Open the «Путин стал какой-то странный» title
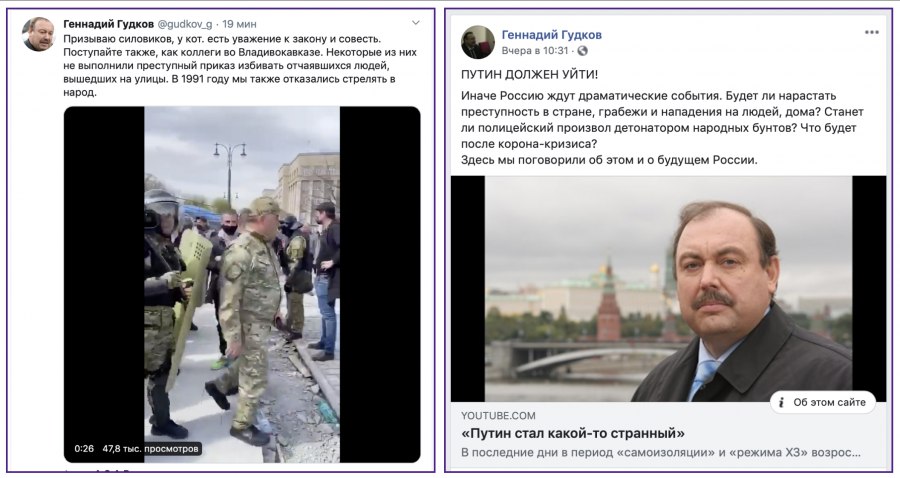Image resolution: width=900 pixels, height=478 pixels. click(x=573, y=433)
